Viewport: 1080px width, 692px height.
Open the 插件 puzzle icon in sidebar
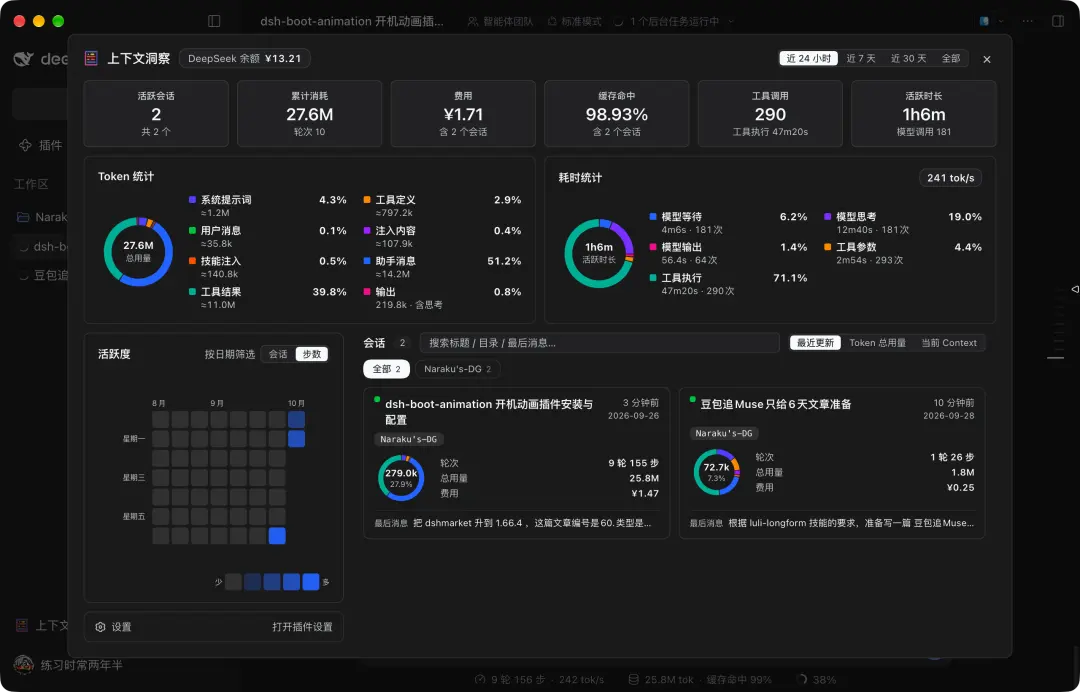25,145
